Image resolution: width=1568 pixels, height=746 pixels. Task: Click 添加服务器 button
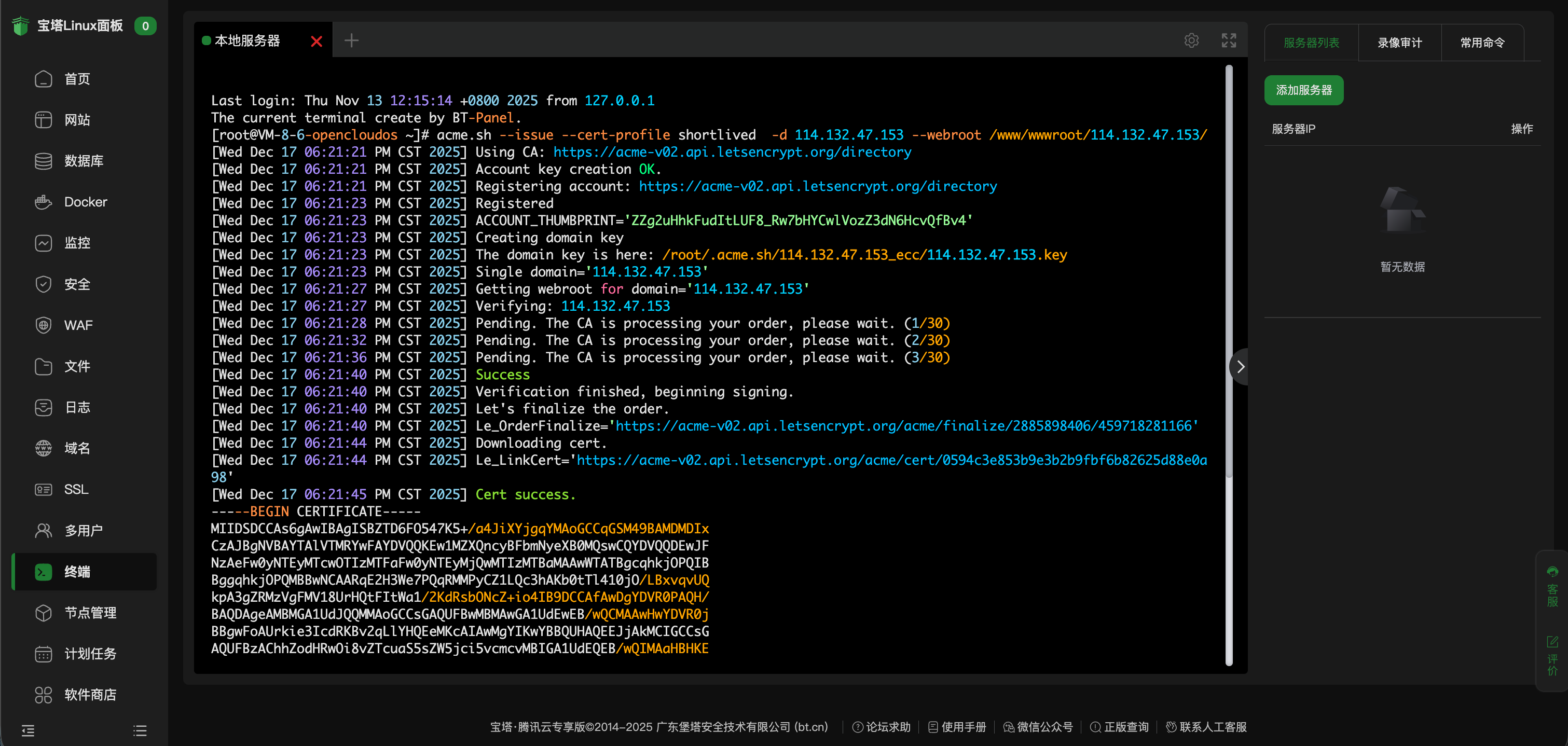coord(1303,90)
